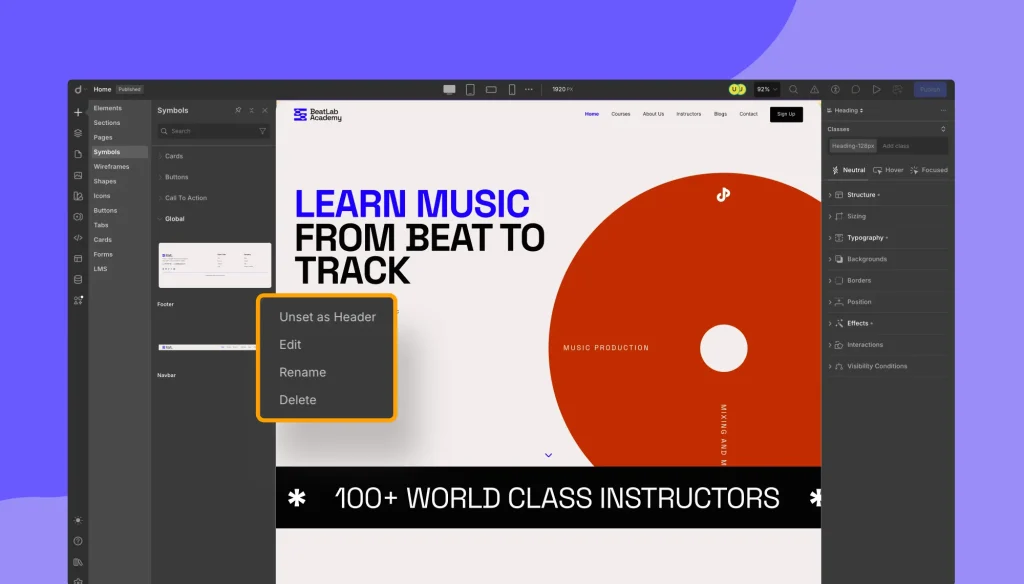The width and height of the screenshot is (1024, 584).
Task: Switch to the Hover state
Action: (888, 170)
